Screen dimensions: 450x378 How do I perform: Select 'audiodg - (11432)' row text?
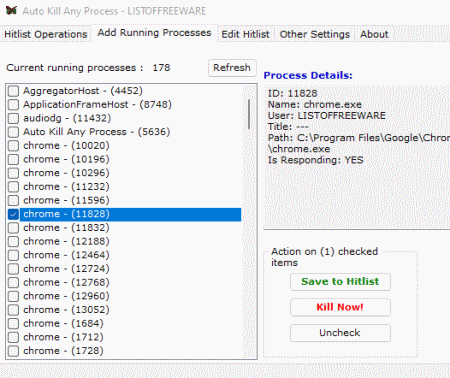67,118
